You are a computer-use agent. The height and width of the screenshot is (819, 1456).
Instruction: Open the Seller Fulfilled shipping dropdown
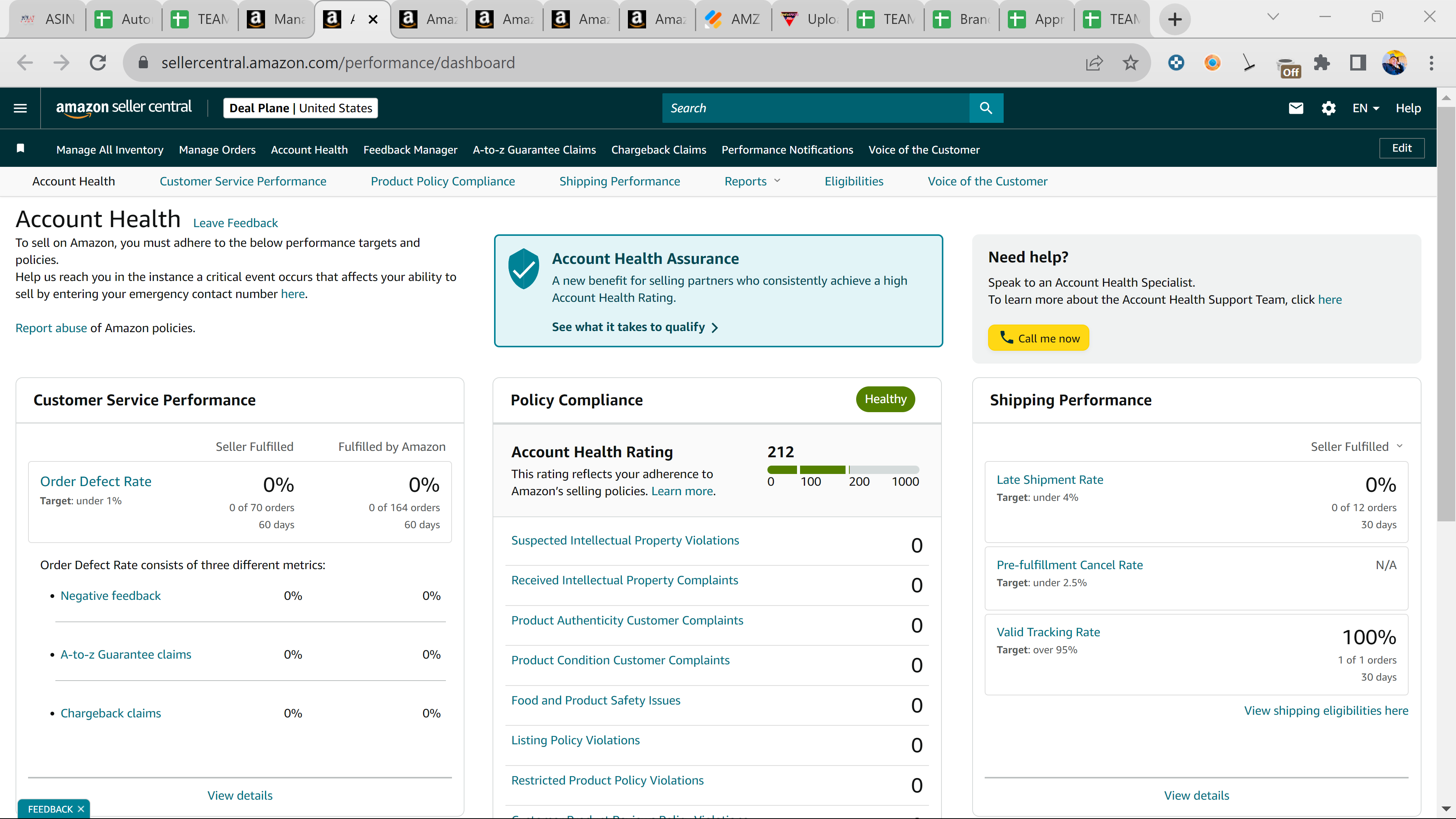[x=1357, y=447]
